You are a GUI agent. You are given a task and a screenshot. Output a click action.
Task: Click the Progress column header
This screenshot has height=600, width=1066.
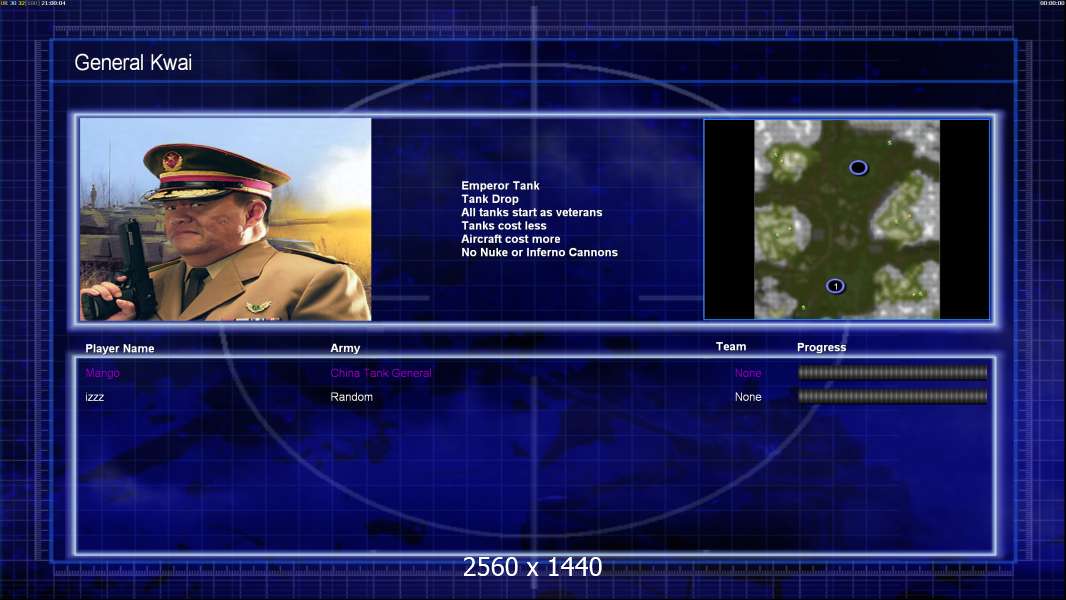point(821,347)
